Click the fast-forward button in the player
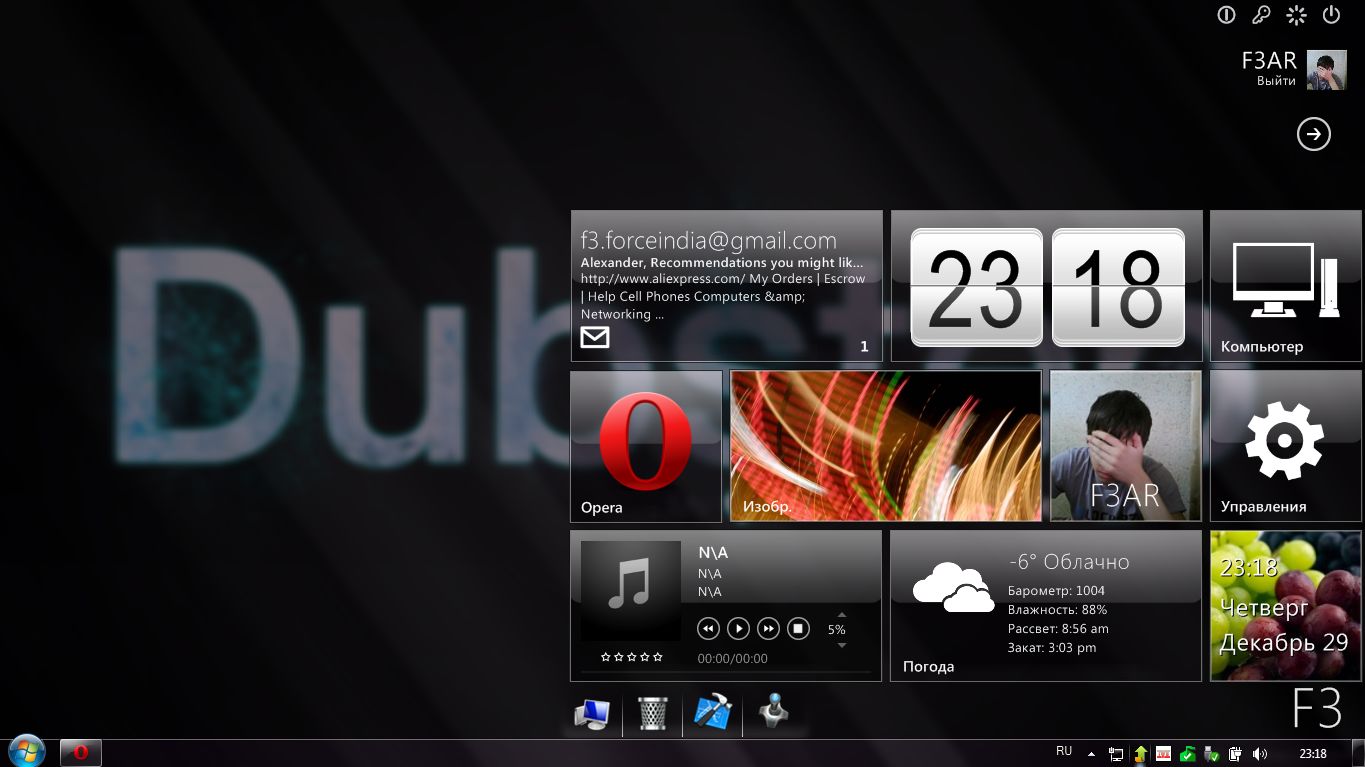This screenshot has width=1365, height=767. [x=768, y=628]
